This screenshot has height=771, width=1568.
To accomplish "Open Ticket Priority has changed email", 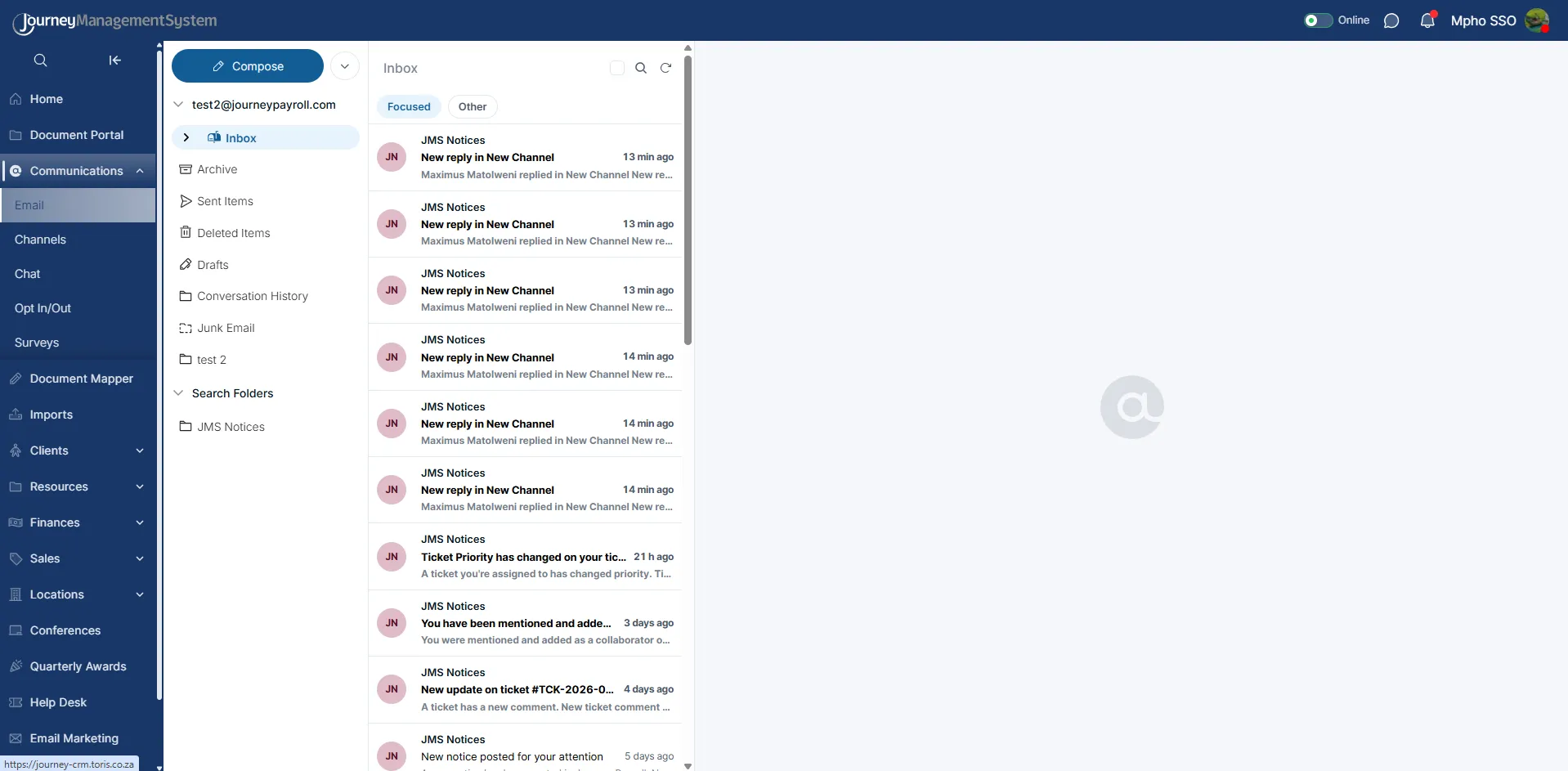I will pyautogui.click(x=525, y=557).
